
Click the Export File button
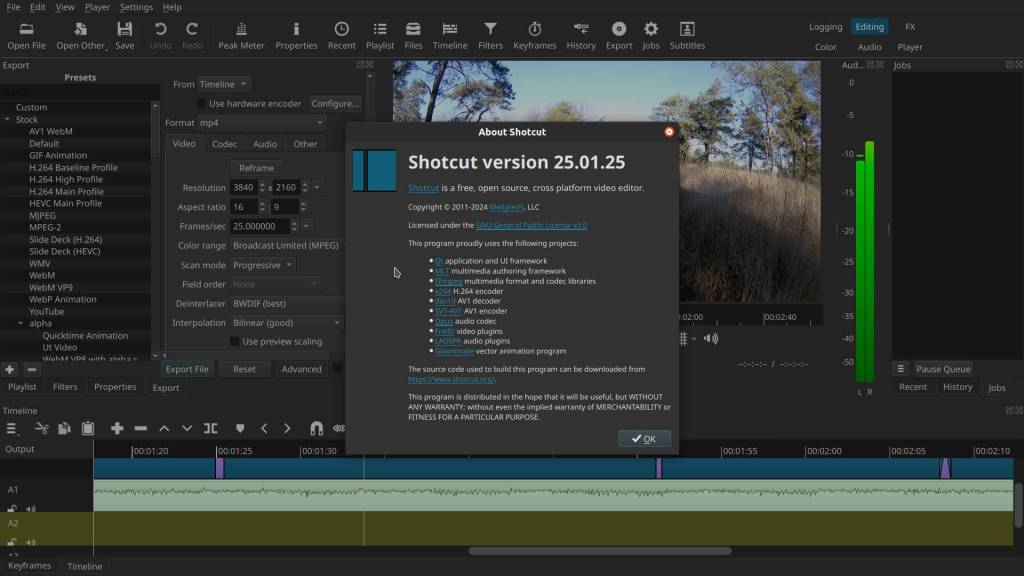pos(187,369)
